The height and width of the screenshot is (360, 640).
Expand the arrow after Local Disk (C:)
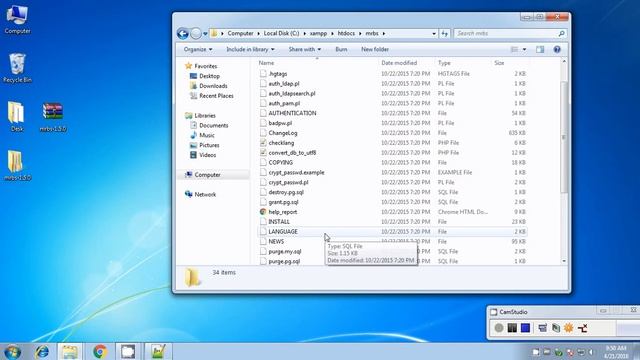[x=304, y=33]
